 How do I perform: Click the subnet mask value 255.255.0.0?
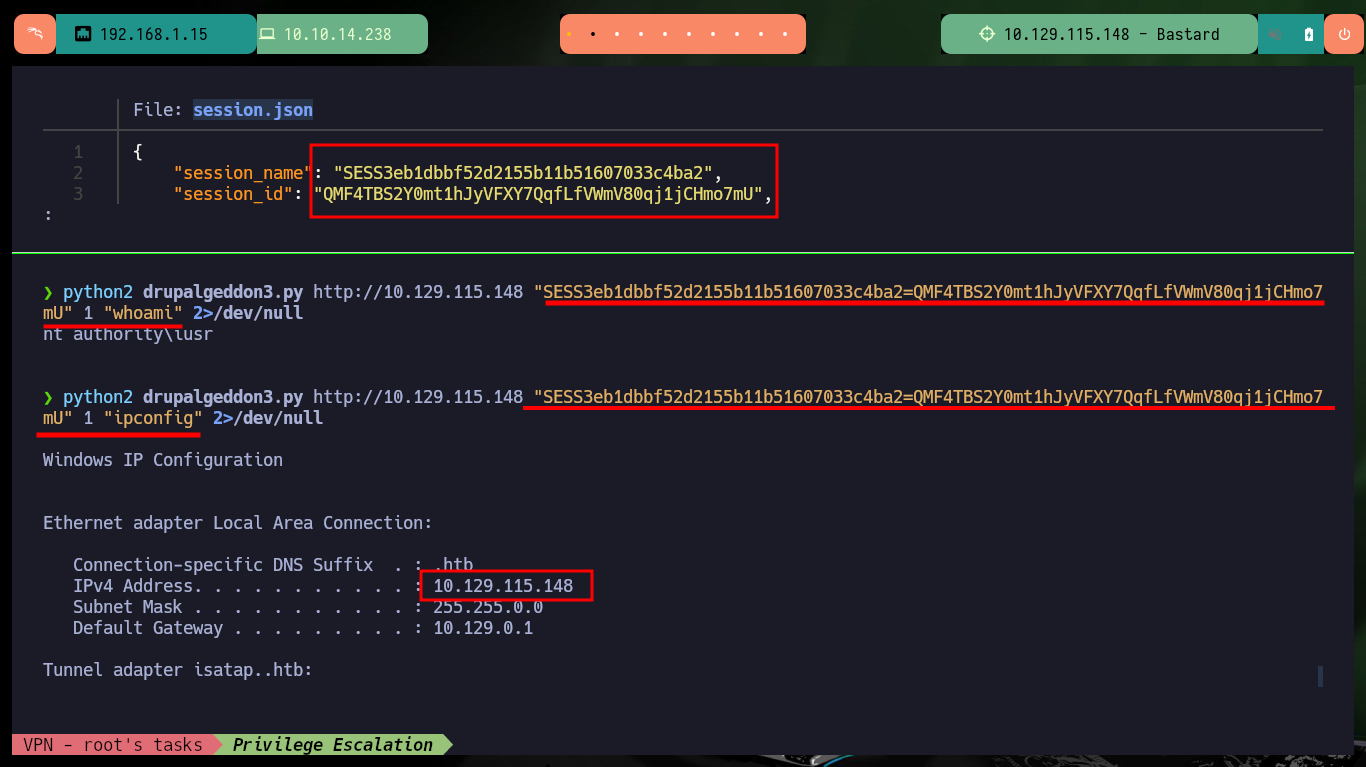coord(488,607)
